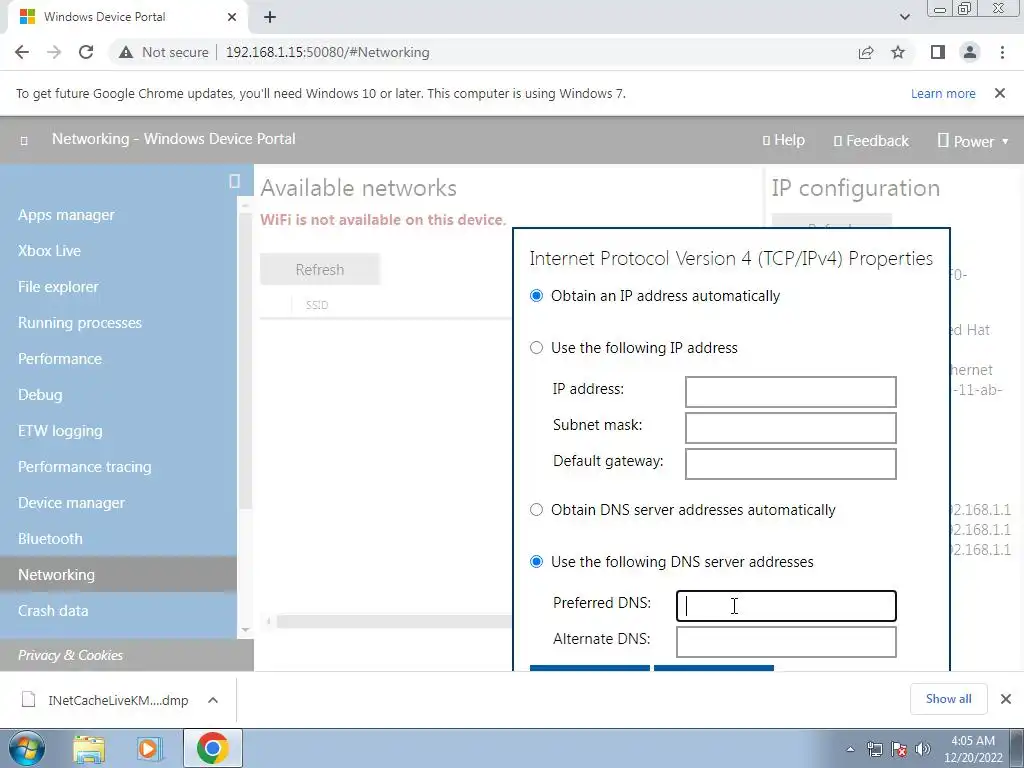Bookmark this page with the star
This screenshot has height=768, width=1024.
coord(898,52)
